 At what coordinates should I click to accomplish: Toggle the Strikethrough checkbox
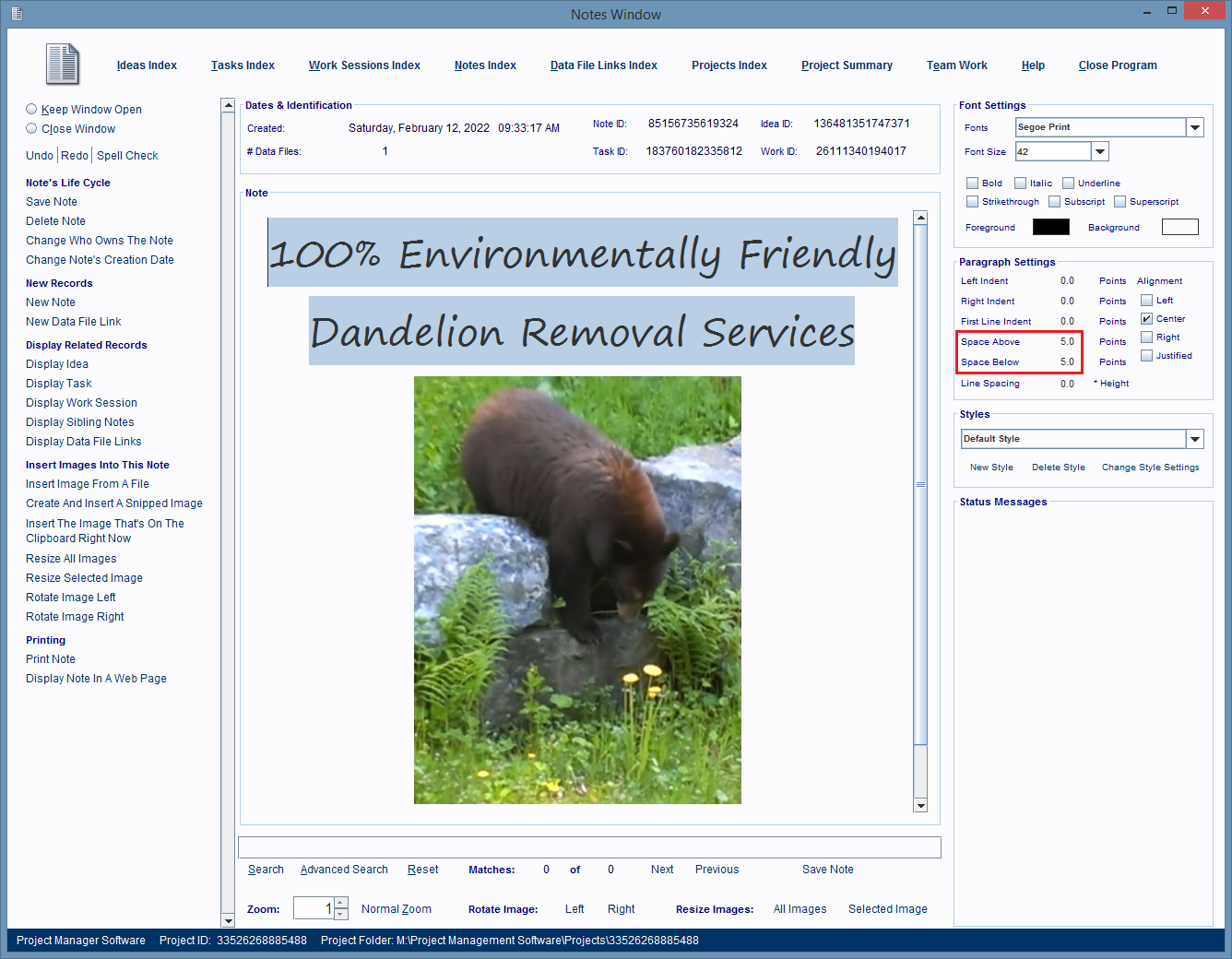972,201
